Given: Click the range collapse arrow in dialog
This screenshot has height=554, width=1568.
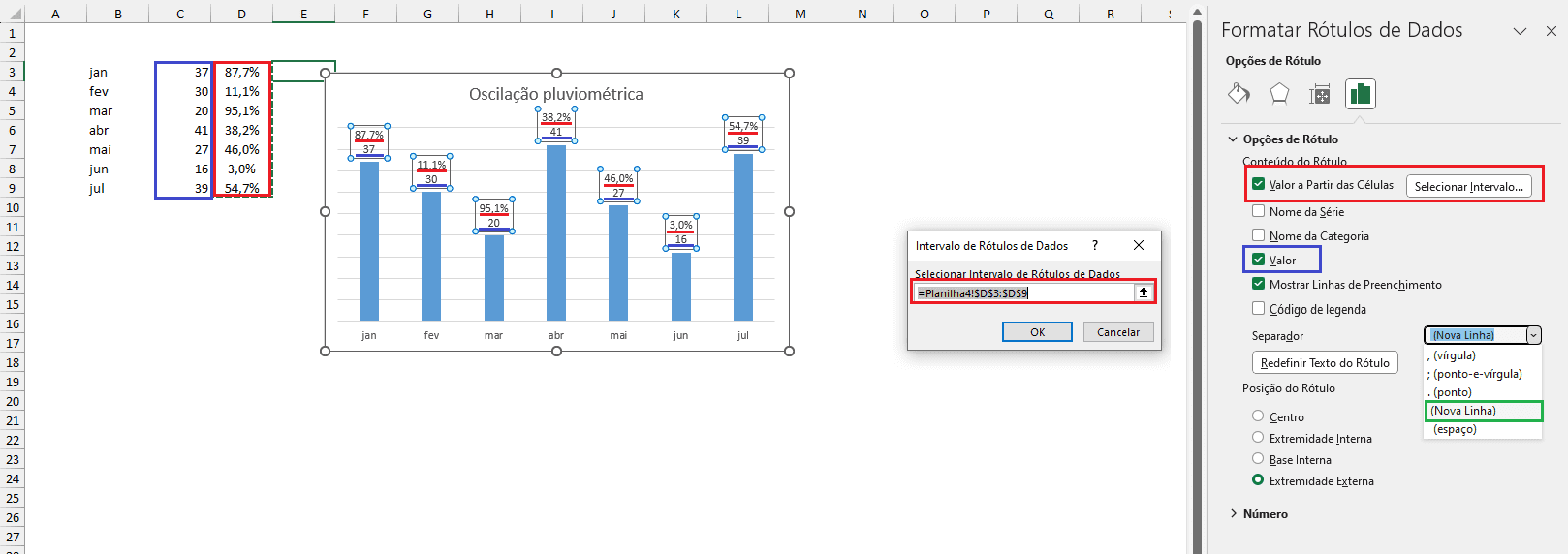Looking at the screenshot, I should coord(1144,292).
